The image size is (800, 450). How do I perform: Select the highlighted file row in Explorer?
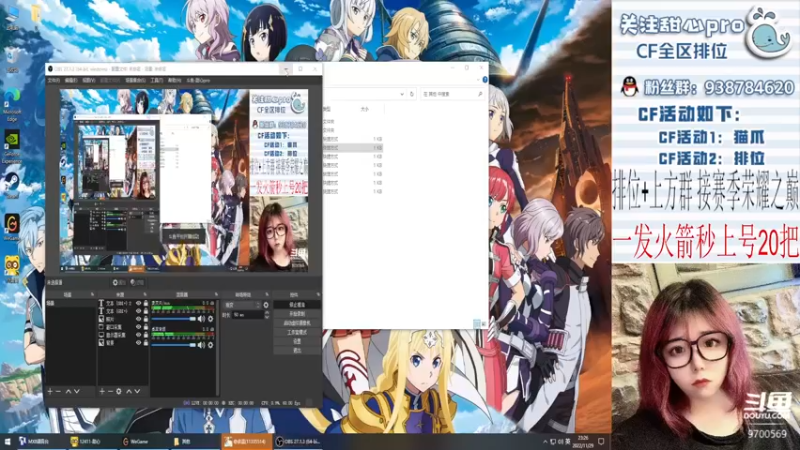(353, 147)
